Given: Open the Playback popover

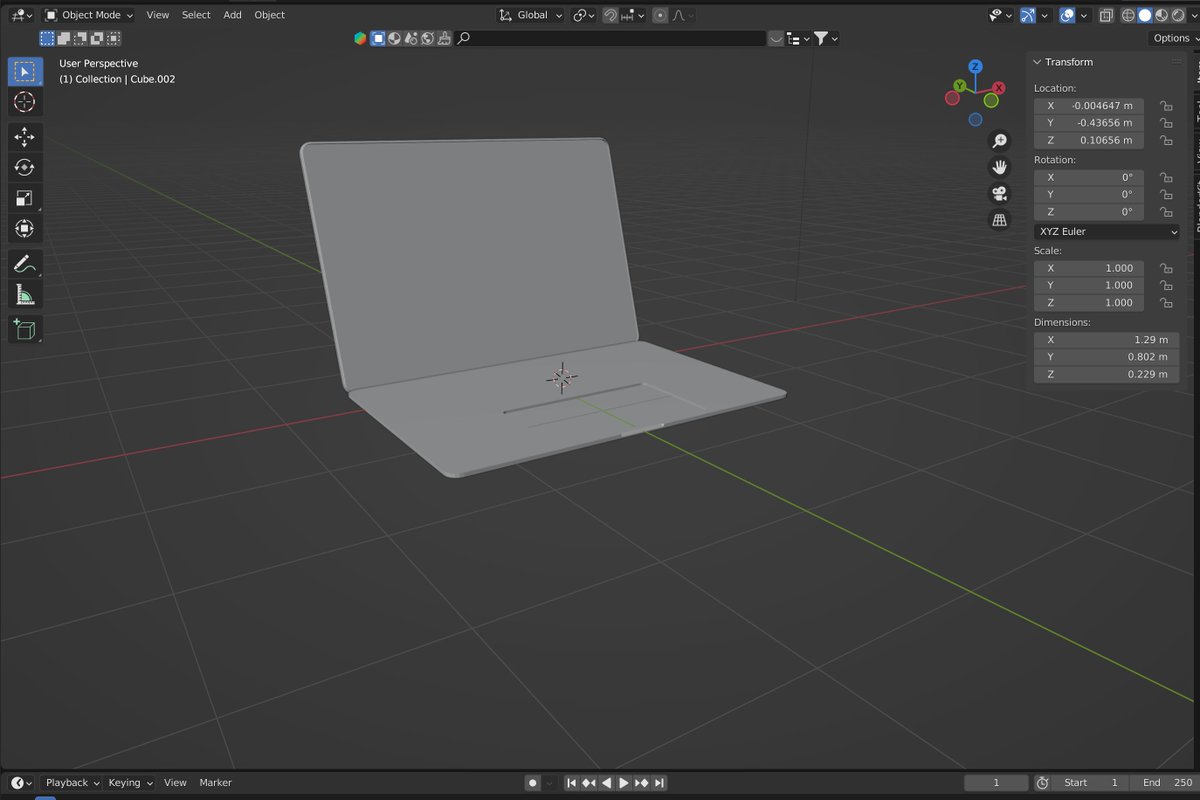Looking at the screenshot, I should (71, 783).
